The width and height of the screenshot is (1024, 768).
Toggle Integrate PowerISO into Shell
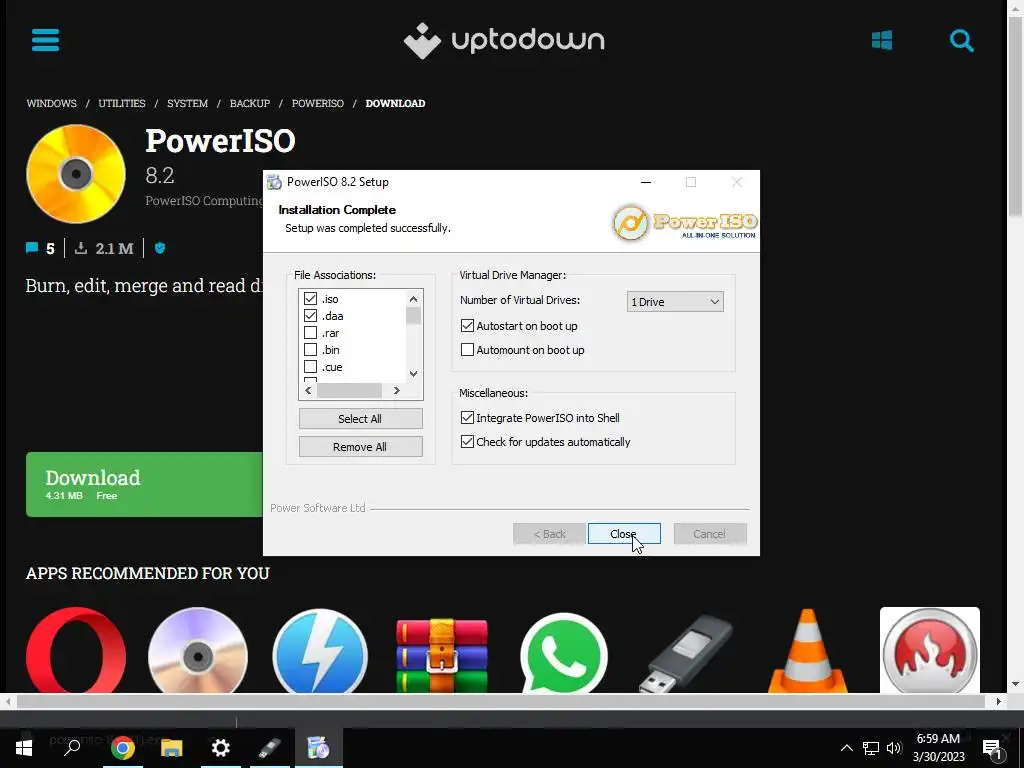point(467,417)
